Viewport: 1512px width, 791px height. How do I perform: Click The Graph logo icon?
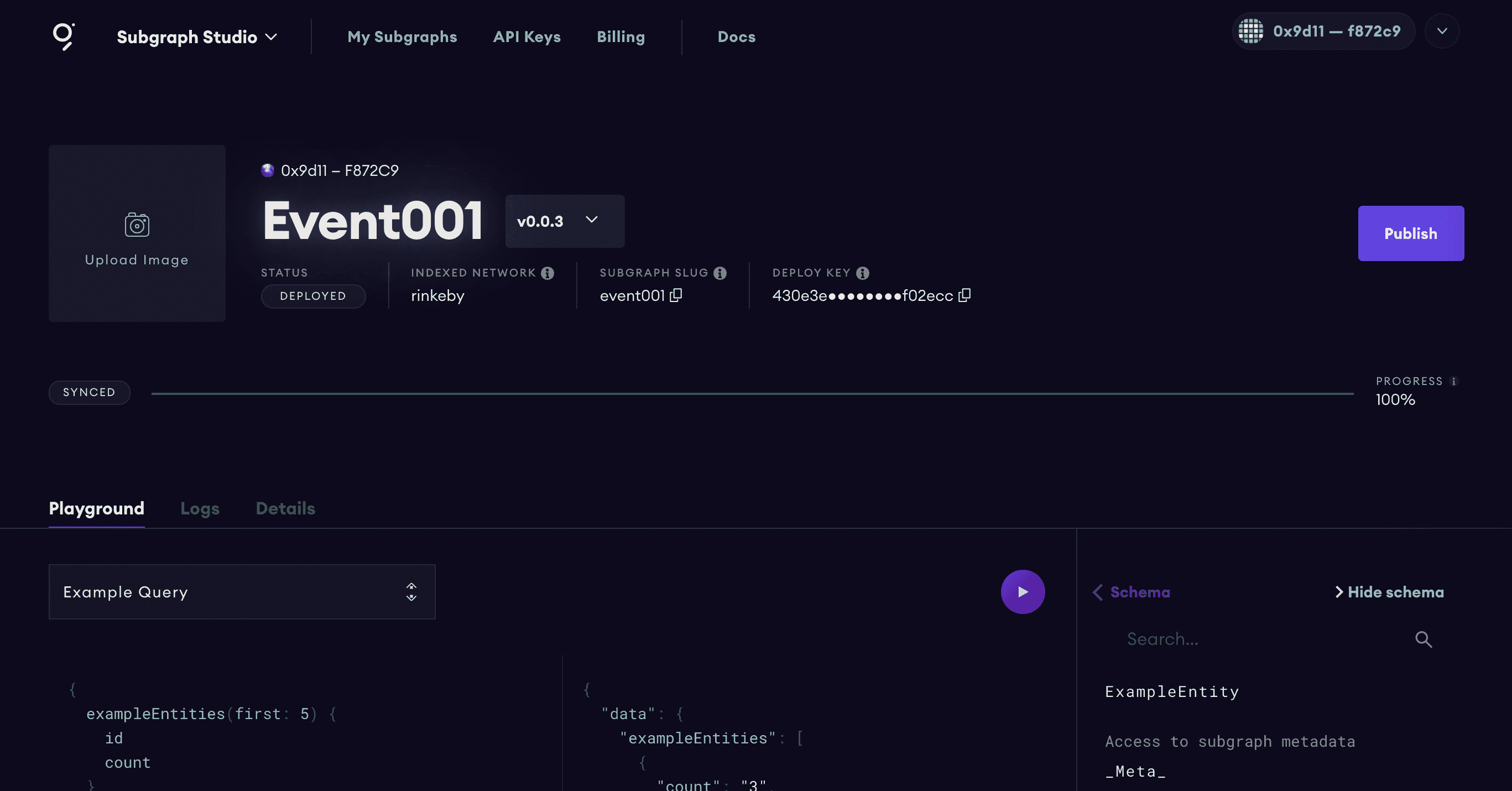(64, 37)
